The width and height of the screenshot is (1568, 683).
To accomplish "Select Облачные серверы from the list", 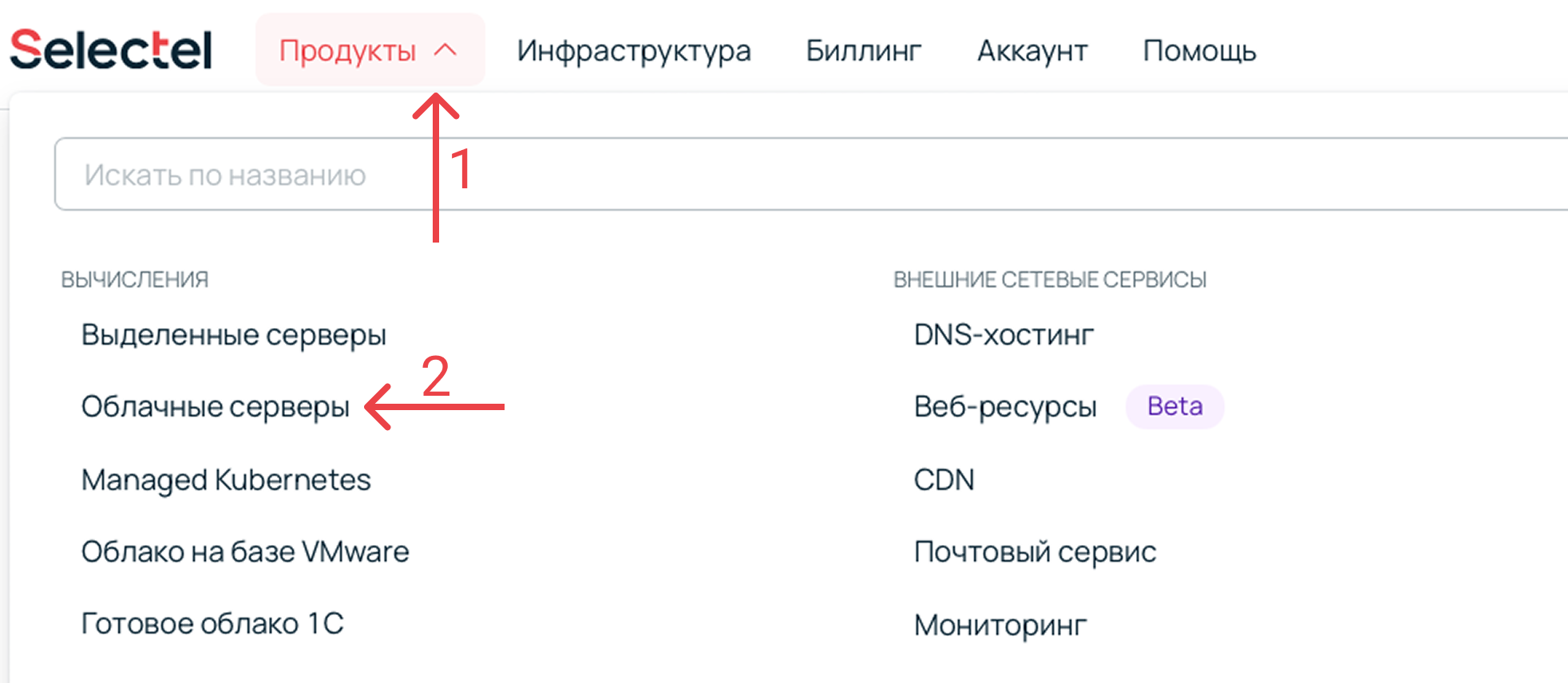I will pyautogui.click(x=215, y=406).
